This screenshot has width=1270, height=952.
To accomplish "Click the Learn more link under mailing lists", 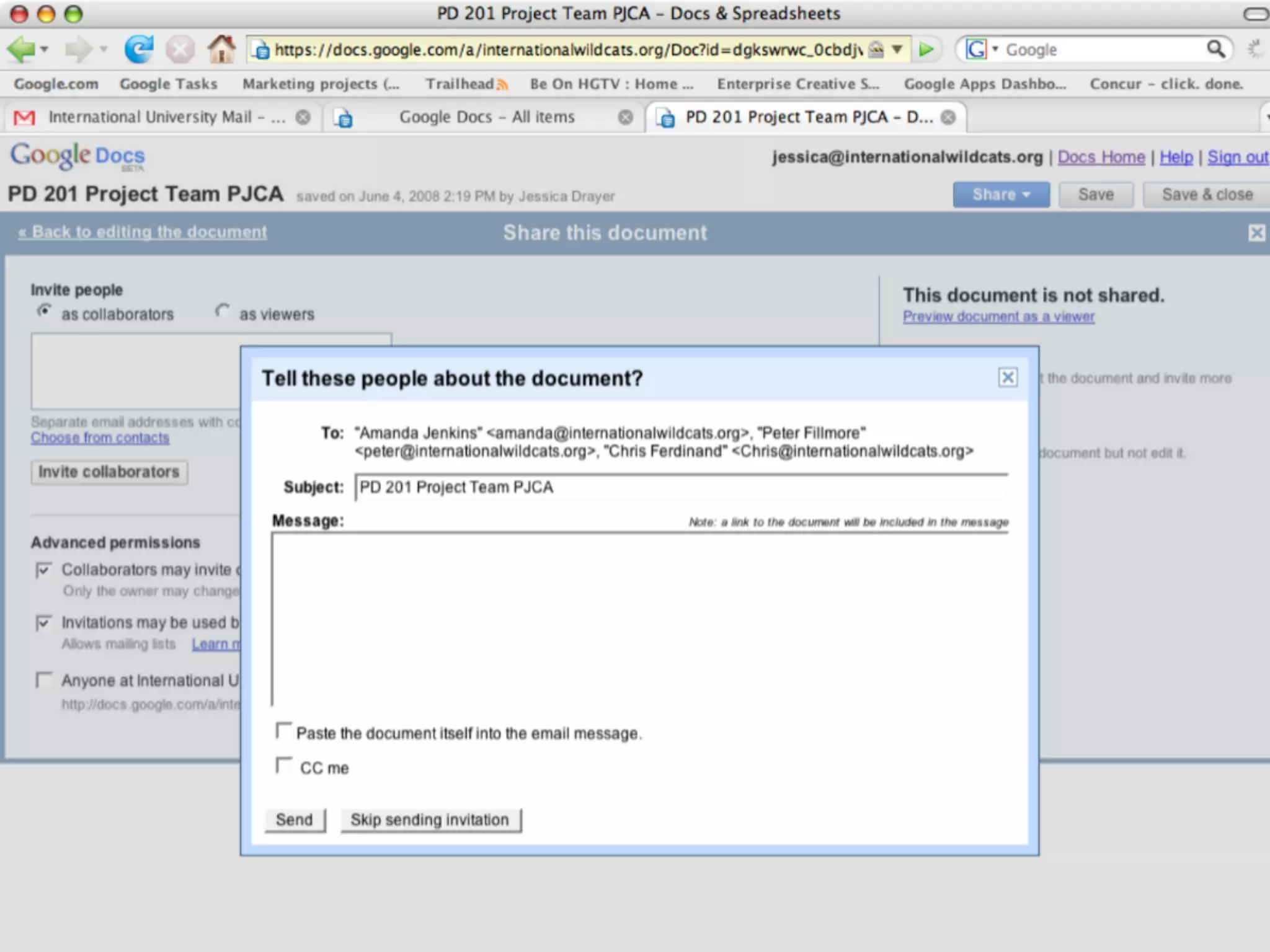I will click(x=216, y=645).
